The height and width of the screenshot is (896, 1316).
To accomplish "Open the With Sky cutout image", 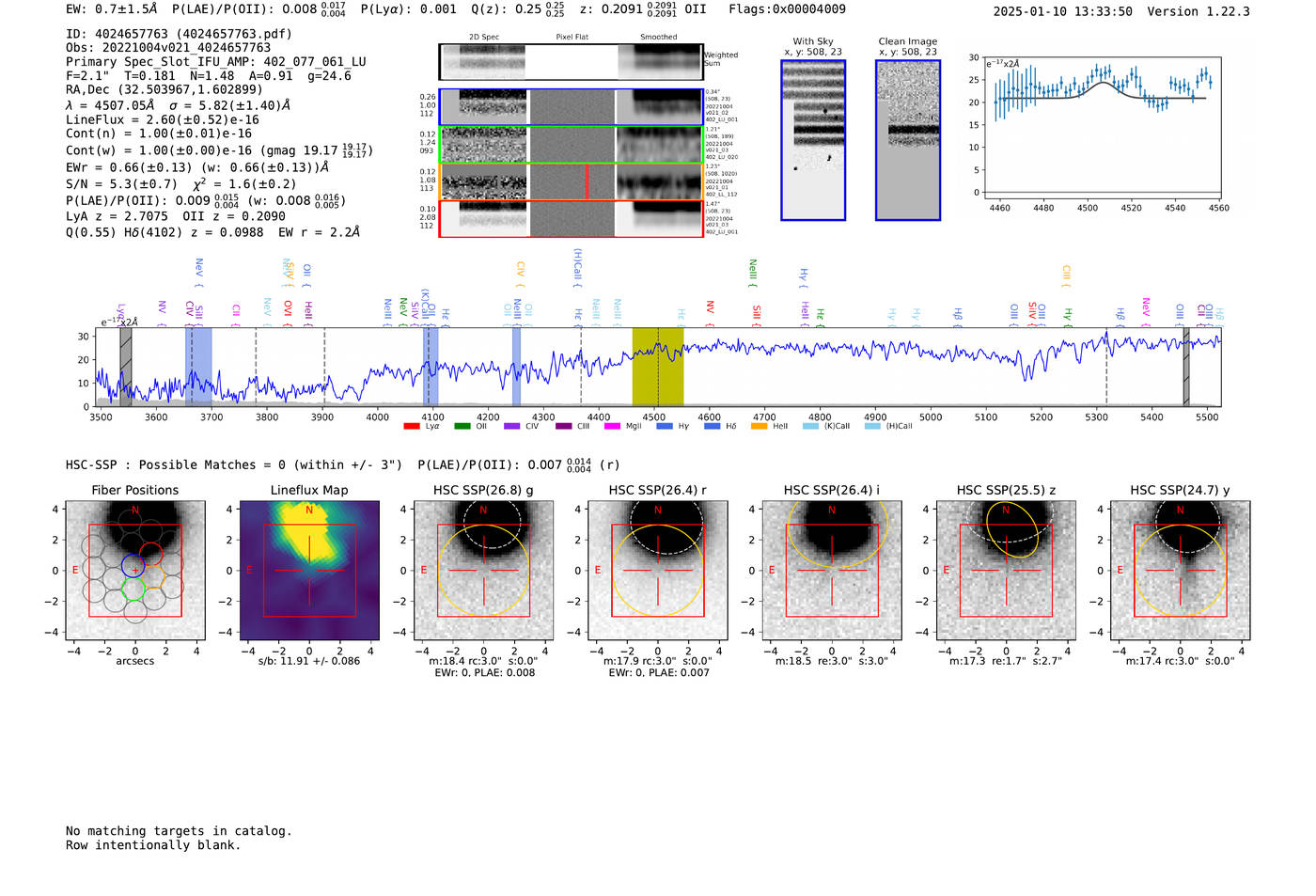I will click(813, 140).
